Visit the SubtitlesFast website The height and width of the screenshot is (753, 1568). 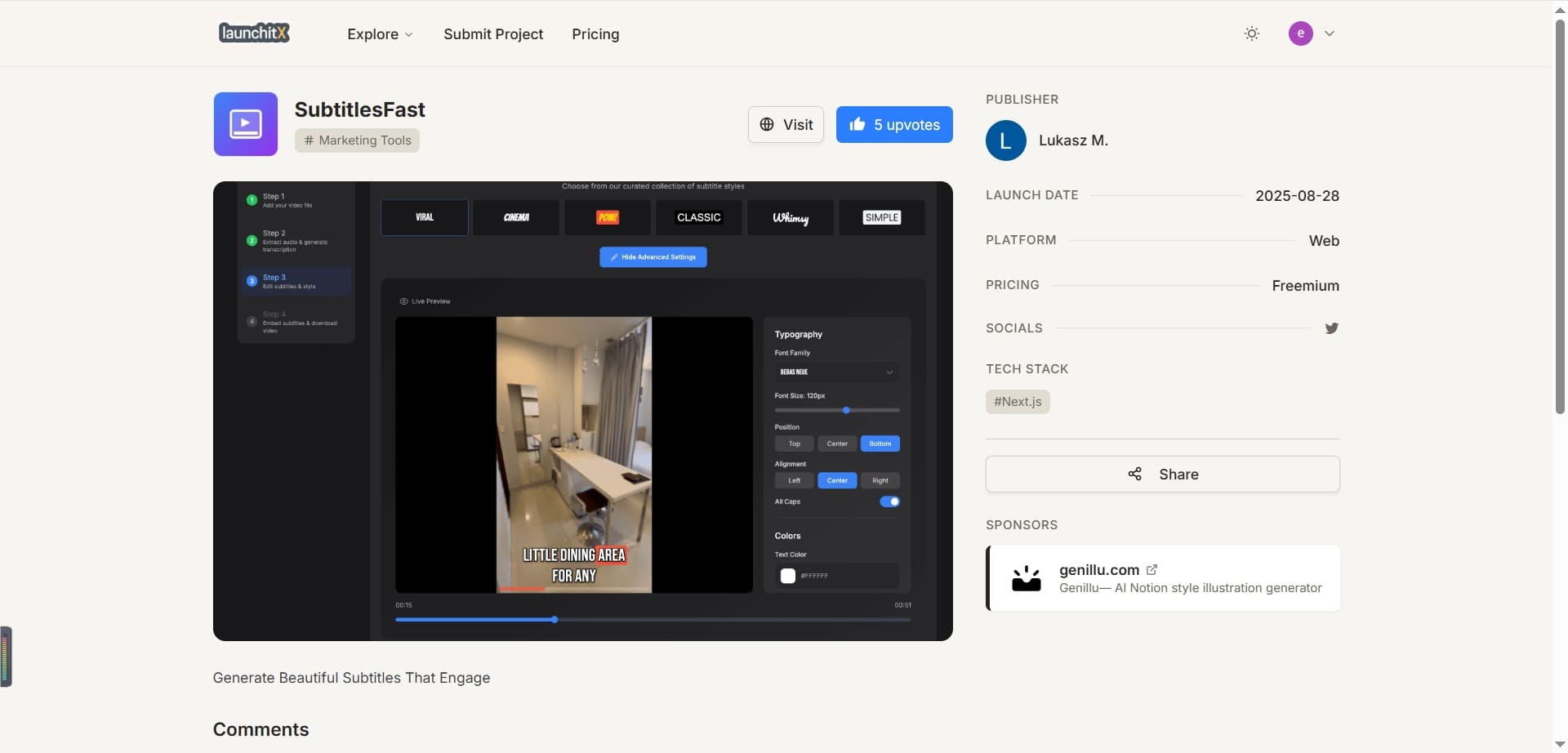point(786,125)
